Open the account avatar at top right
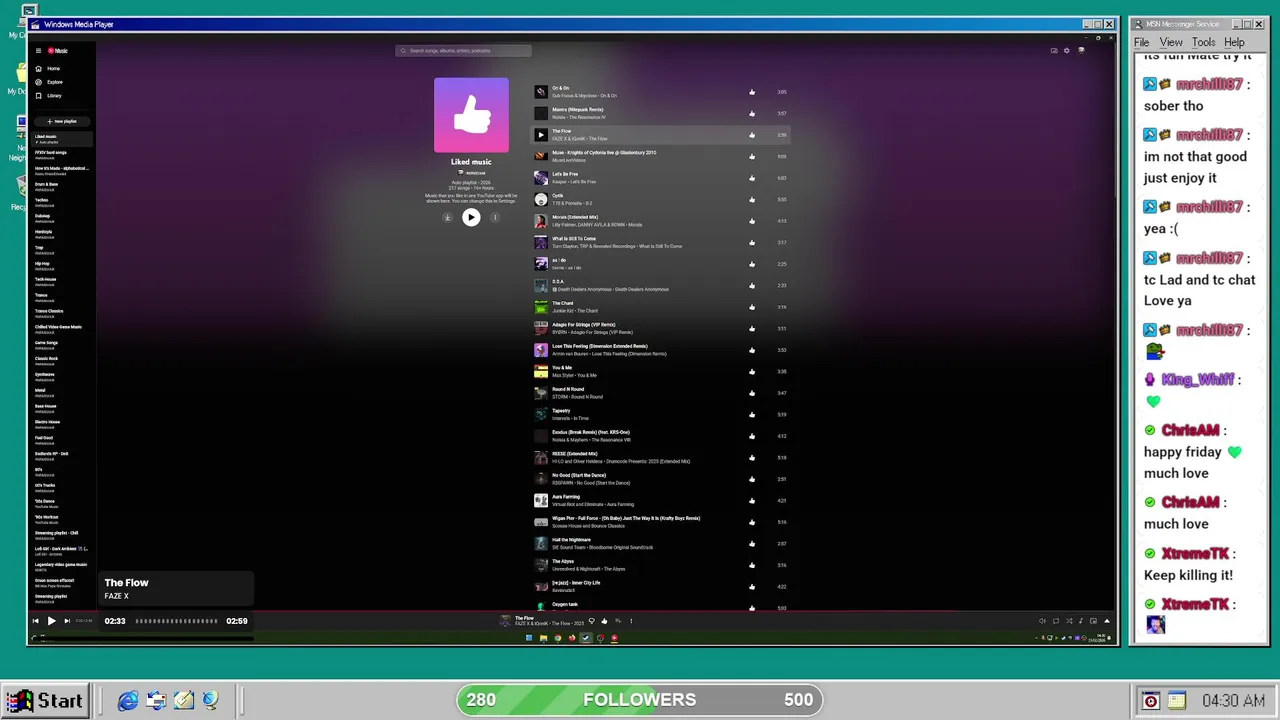The width and height of the screenshot is (1280, 720). pyautogui.click(x=1081, y=50)
